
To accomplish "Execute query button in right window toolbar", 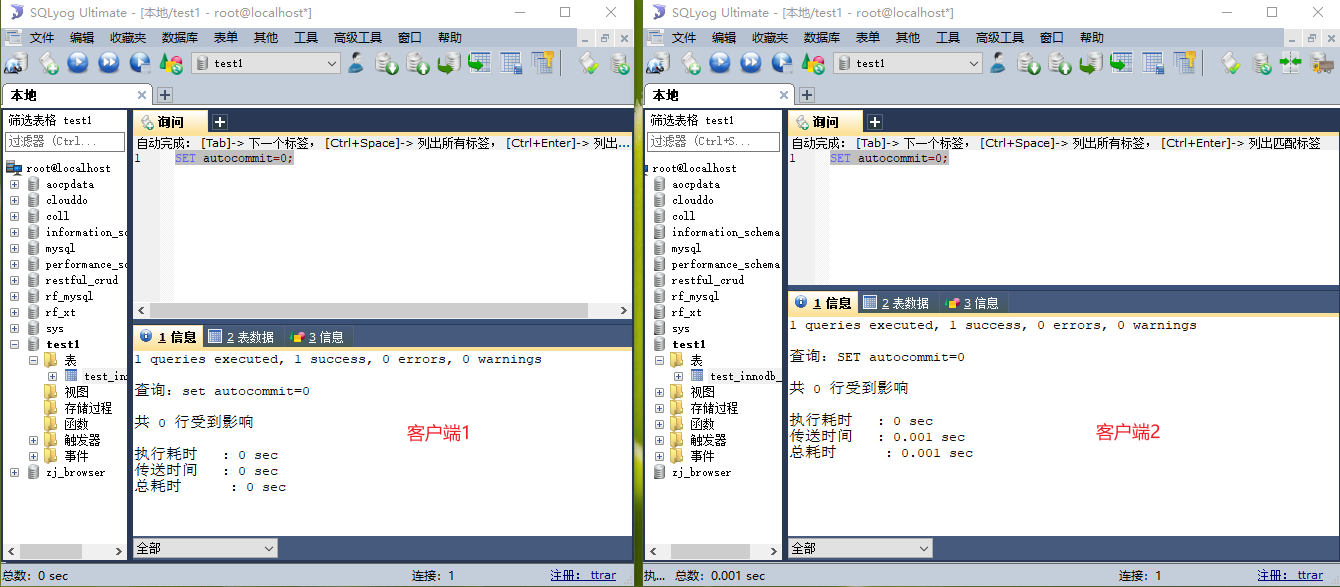I will [720, 63].
